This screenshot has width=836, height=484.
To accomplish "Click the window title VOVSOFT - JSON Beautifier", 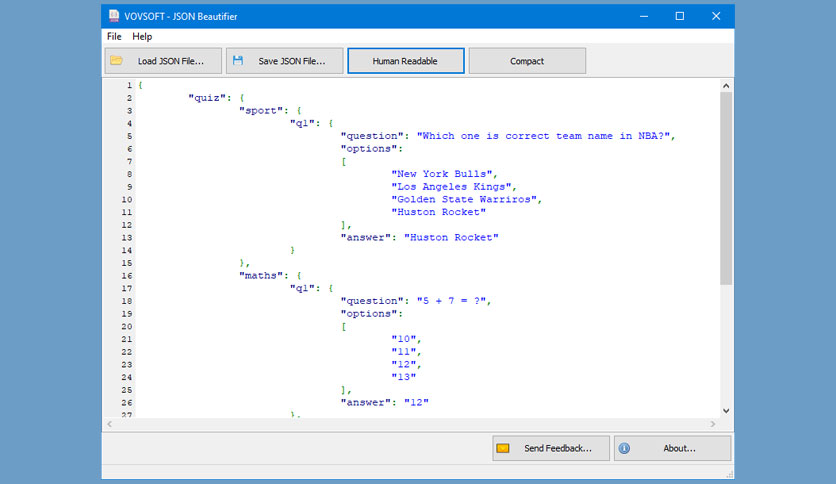I will (181, 17).
